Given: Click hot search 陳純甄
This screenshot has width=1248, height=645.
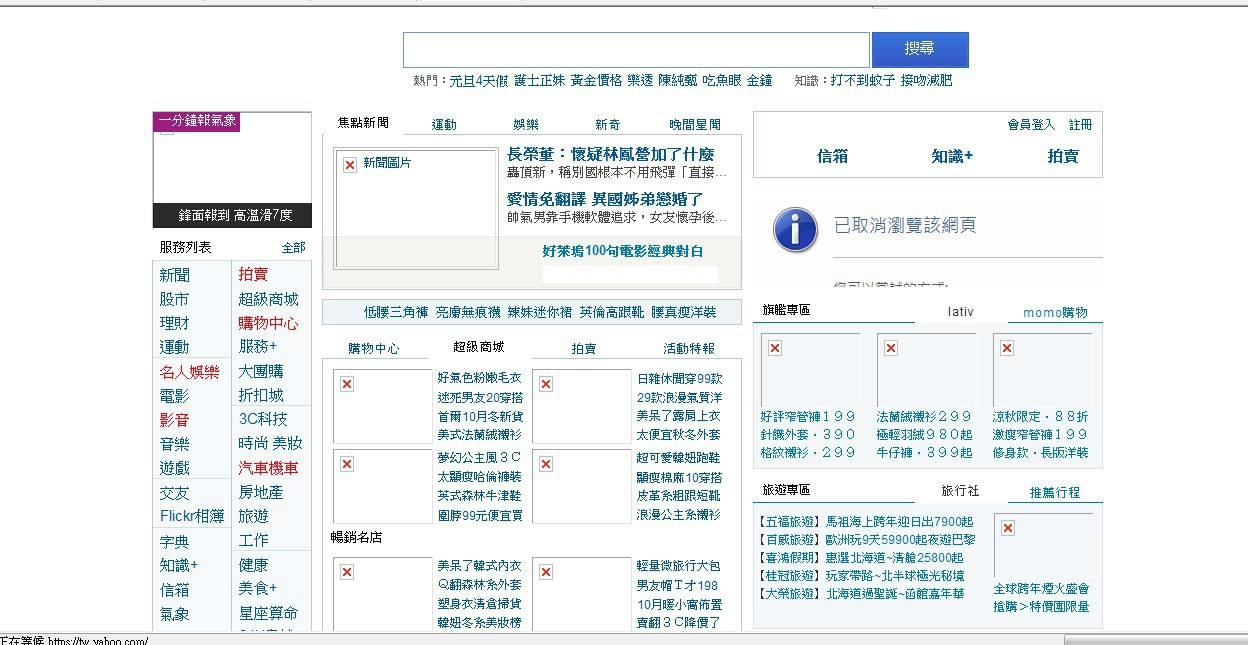Looking at the screenshot, I should pyautogui.click(x=677, y=80).
